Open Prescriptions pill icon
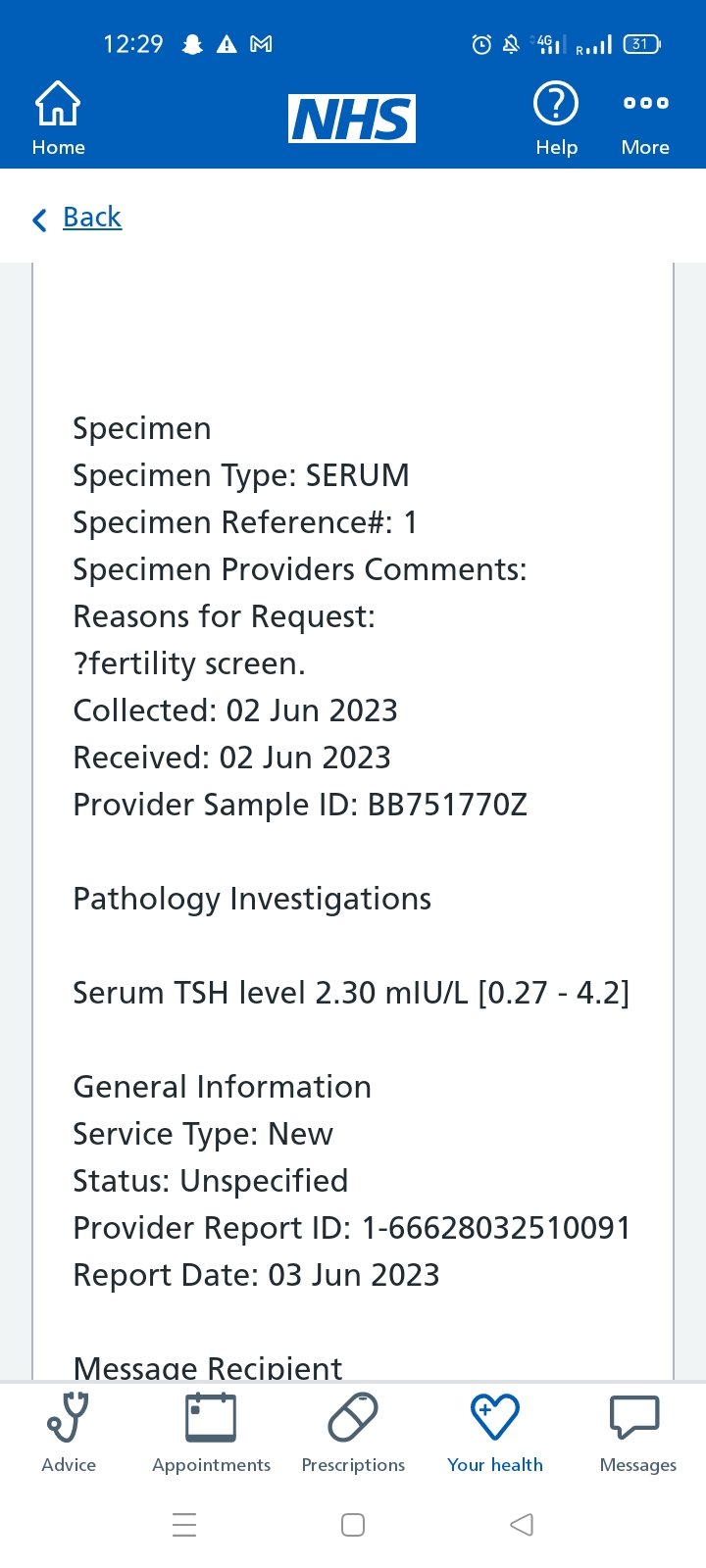 tap(353, 1417)
